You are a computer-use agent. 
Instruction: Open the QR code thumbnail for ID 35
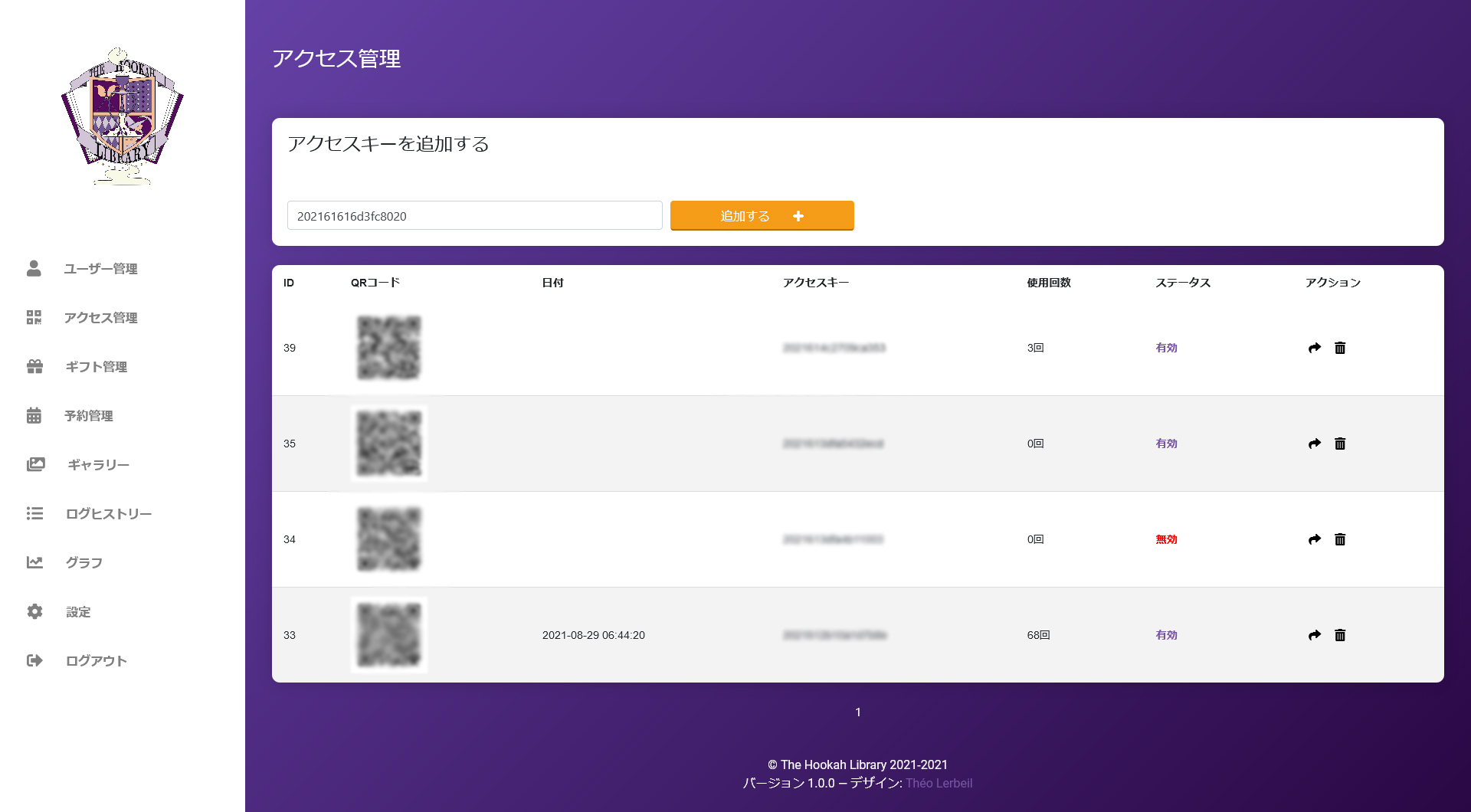[x=389, y=444]
